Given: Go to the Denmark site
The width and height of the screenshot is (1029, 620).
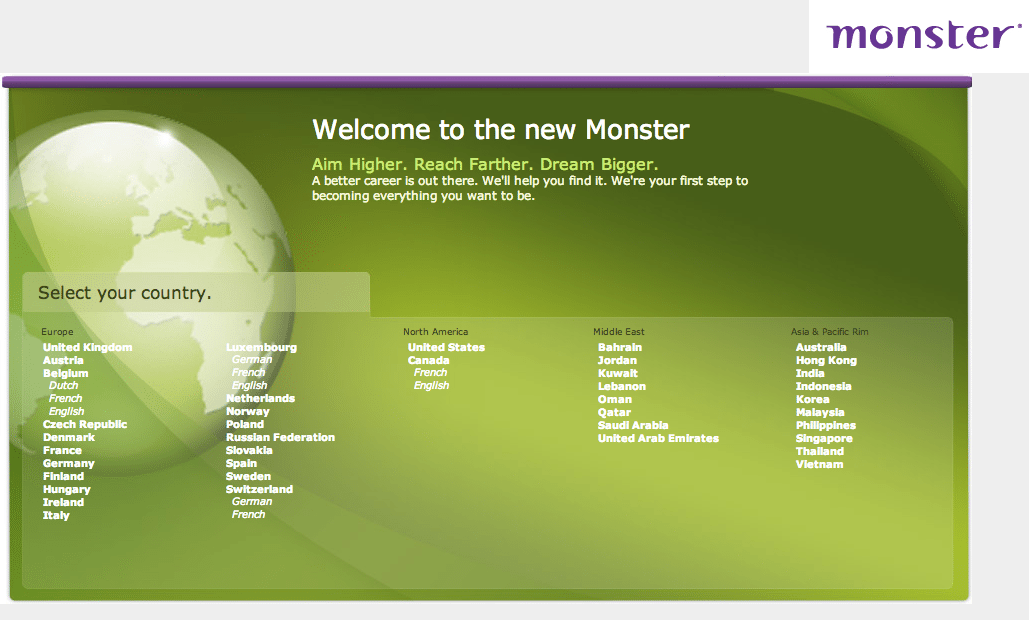Looking at the screenshot, I should coord(69,438).
